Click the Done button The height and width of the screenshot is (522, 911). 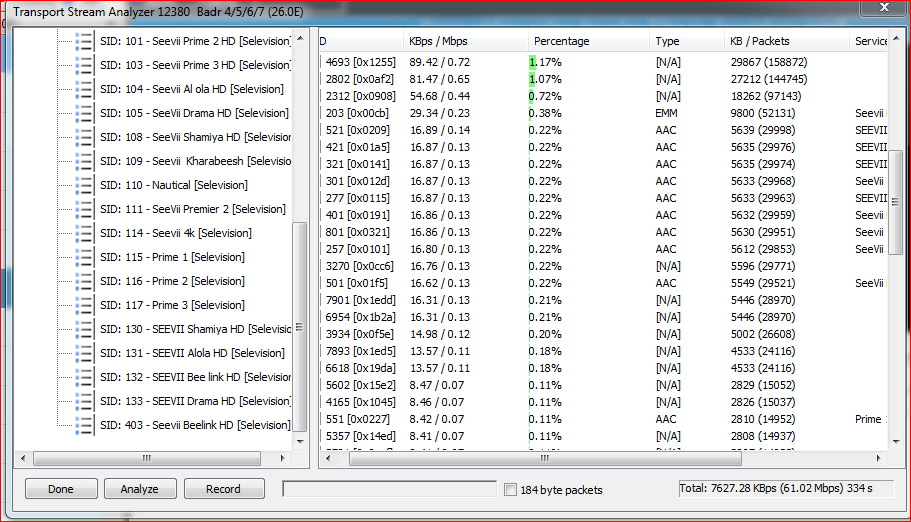tap(61, 489)
